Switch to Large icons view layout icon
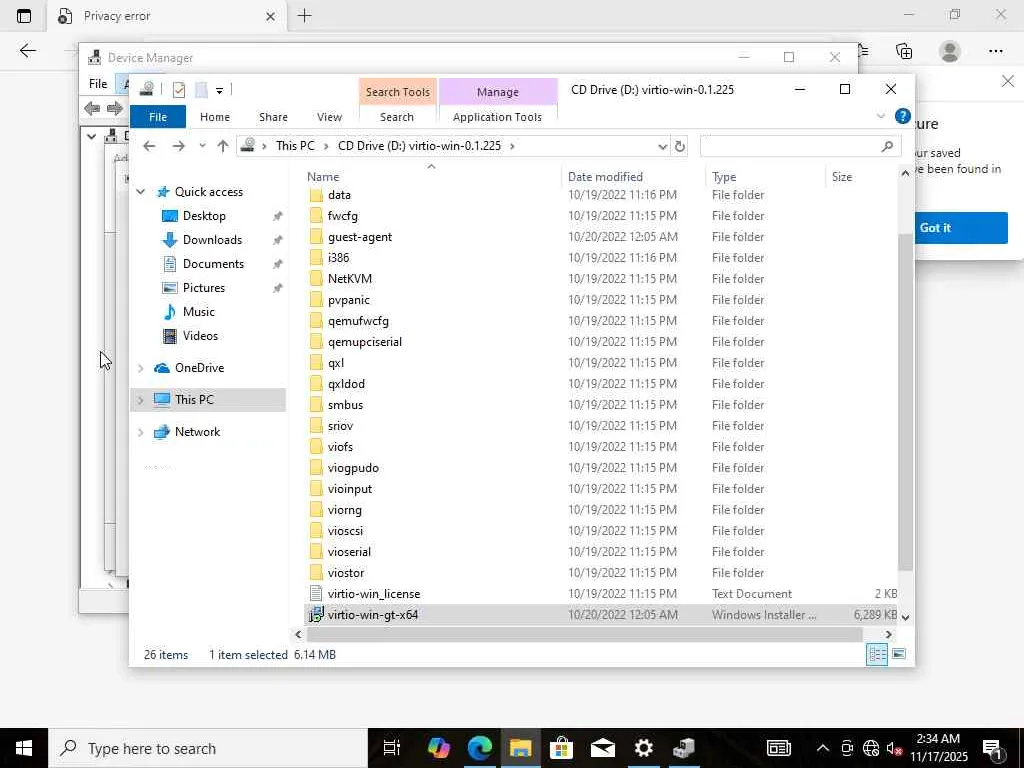This screenshot has height=768, width=1024. [899, 654]
